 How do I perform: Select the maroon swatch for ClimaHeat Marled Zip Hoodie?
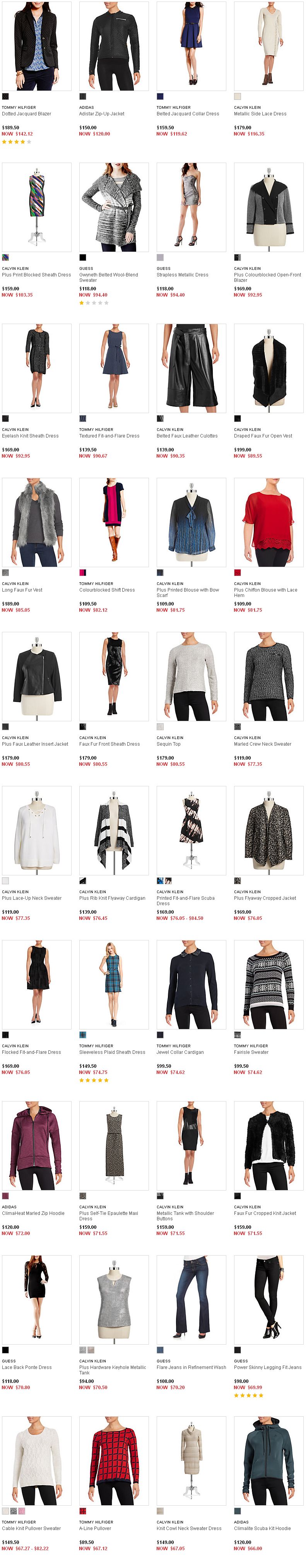[5, 1196]
